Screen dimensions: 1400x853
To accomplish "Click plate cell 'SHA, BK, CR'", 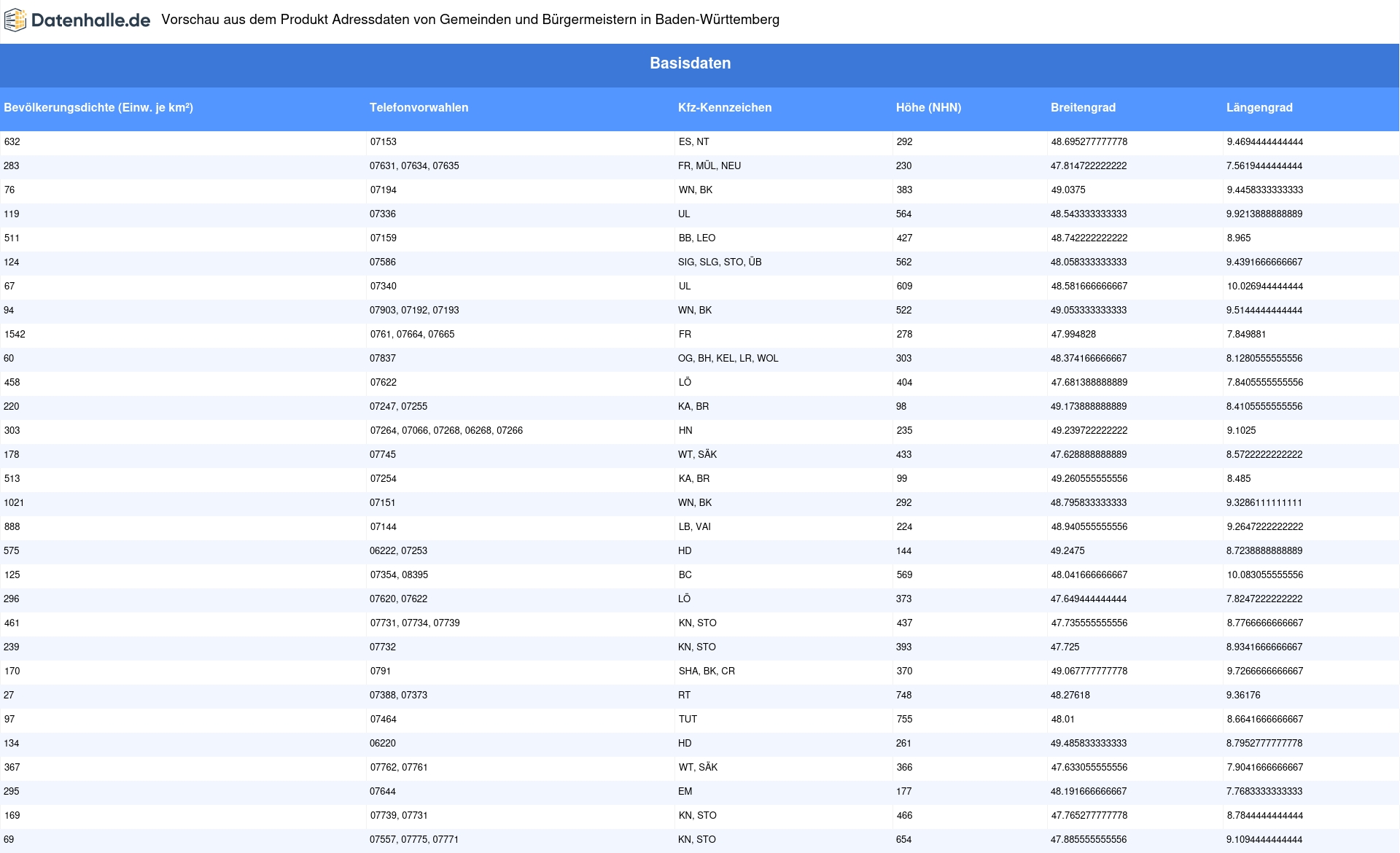I will 707,671.
